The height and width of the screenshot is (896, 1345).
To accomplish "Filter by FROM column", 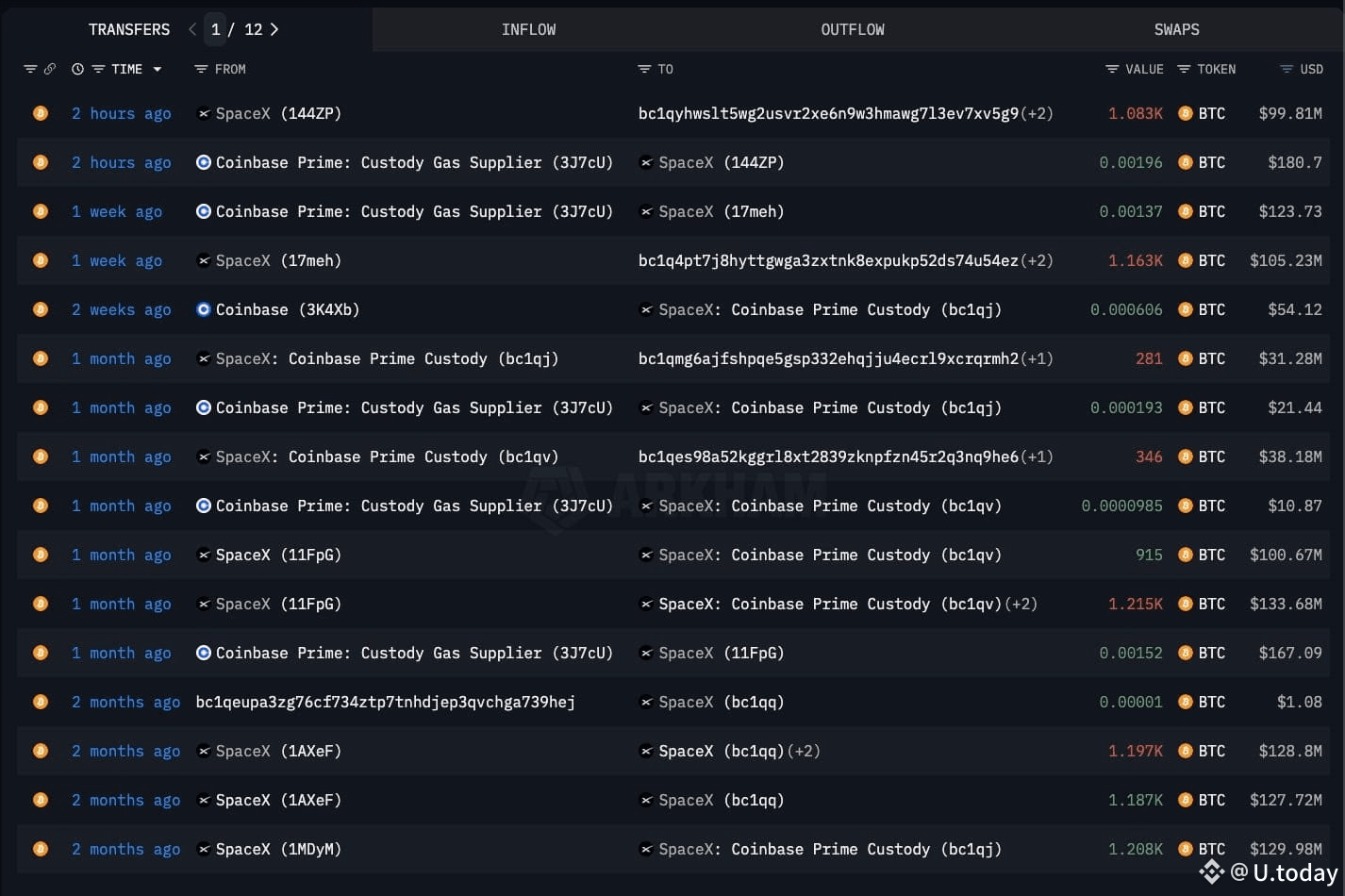I will pyautogui.click(x=200, y=69).
